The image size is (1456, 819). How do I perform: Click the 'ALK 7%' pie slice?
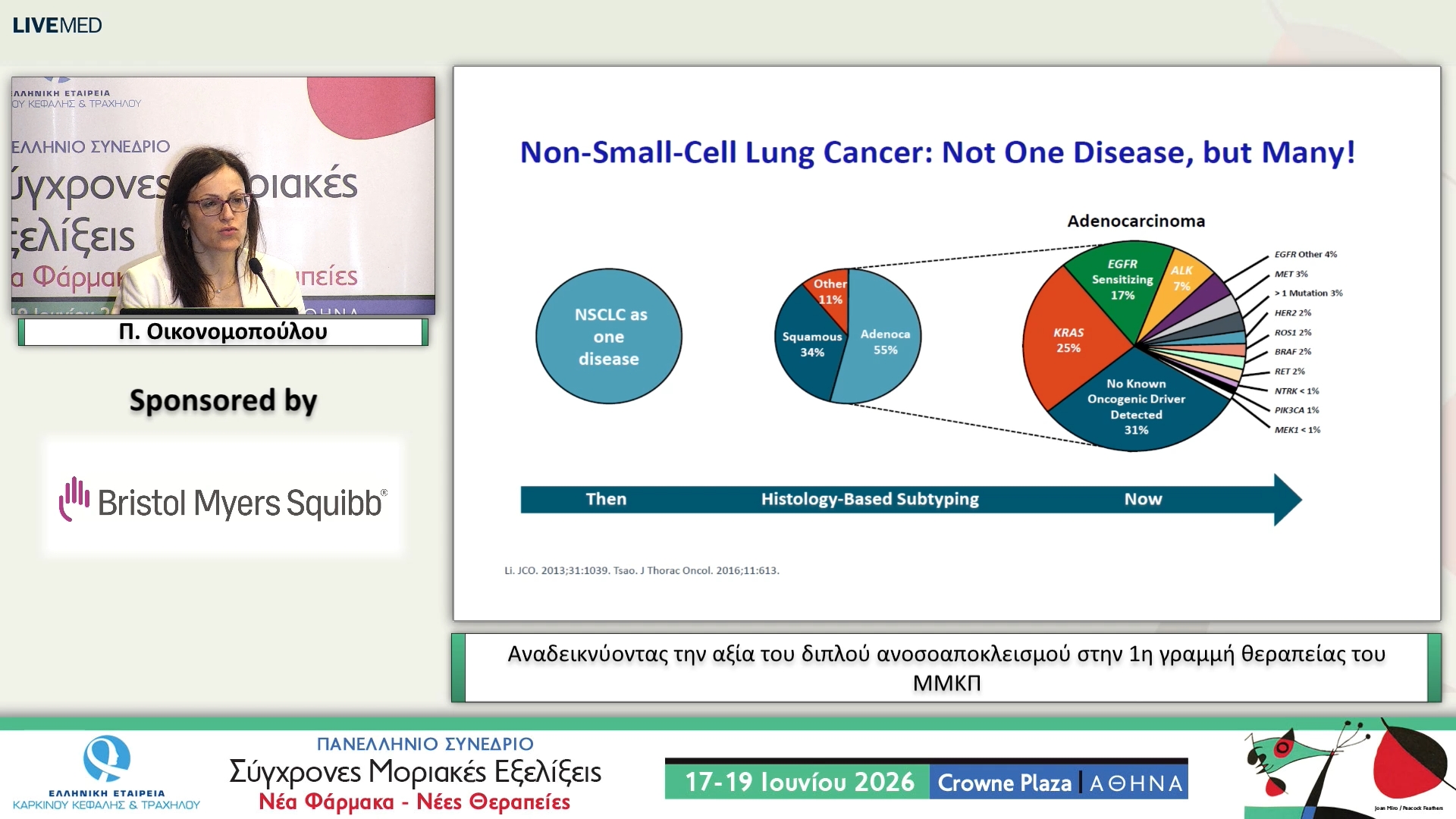click(x=1181, y=278)
